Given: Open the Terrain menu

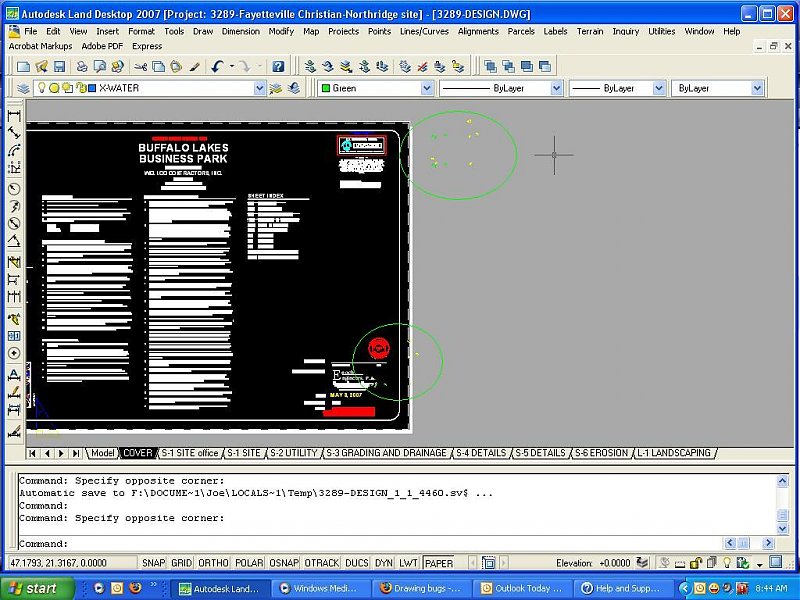Looking at the screenshot, I should pos(590,31).
